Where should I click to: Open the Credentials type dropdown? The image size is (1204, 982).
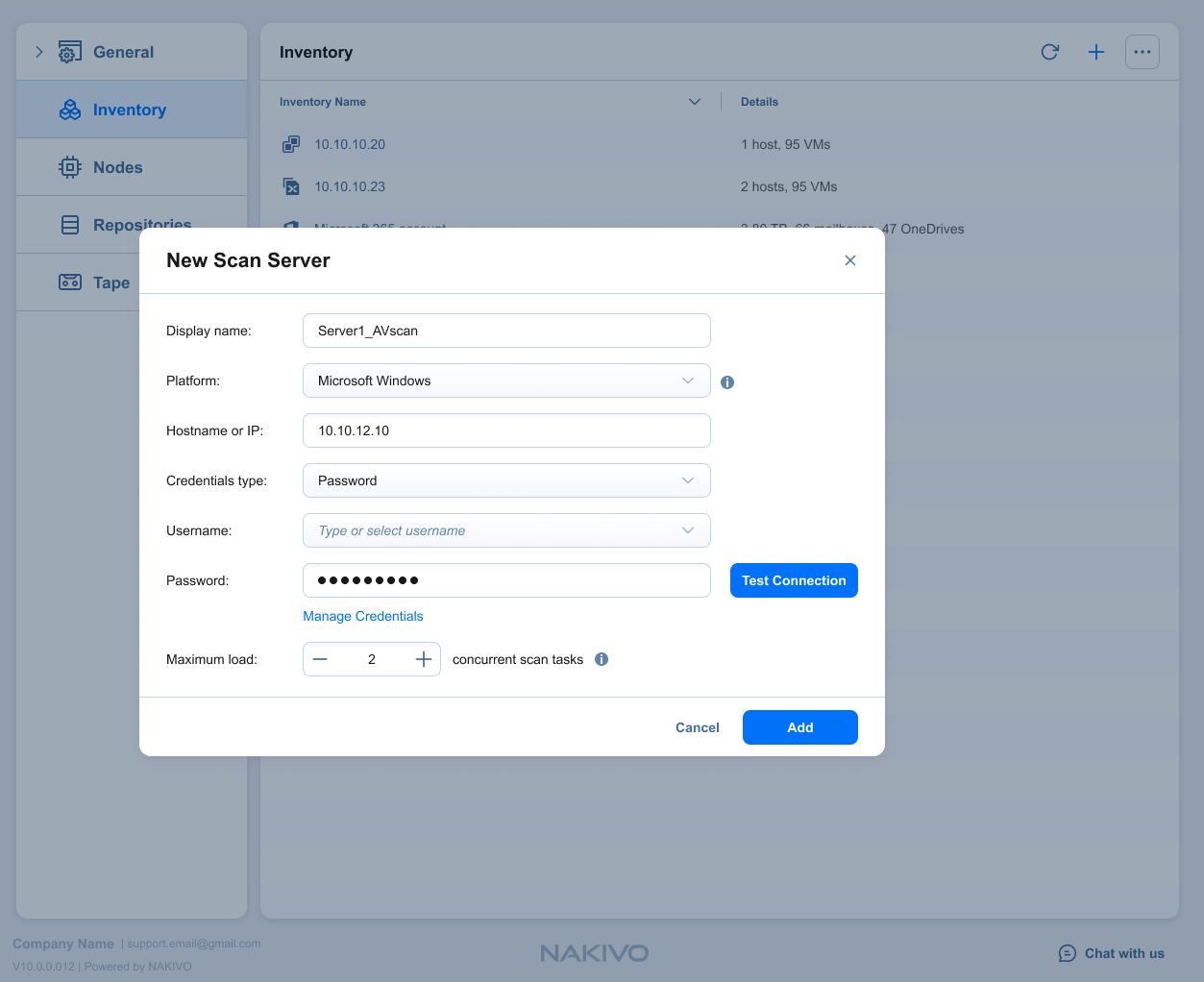click(x=505, y=480)
